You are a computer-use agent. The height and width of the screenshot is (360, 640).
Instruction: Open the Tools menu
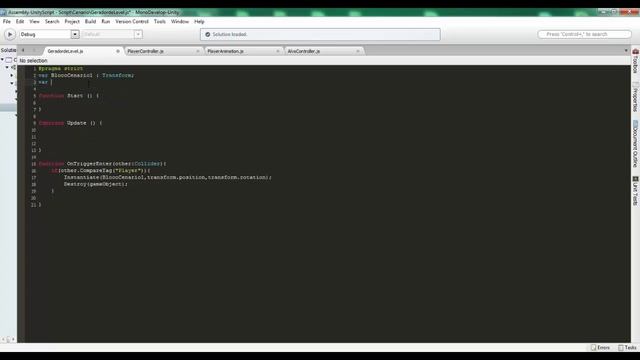(x=160, y=21)
